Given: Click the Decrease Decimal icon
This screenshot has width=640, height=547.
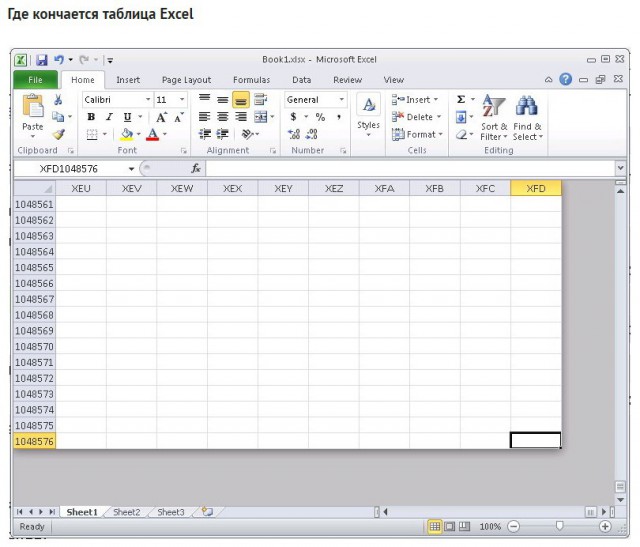Looking at the screenshot, I should [312, 134].
